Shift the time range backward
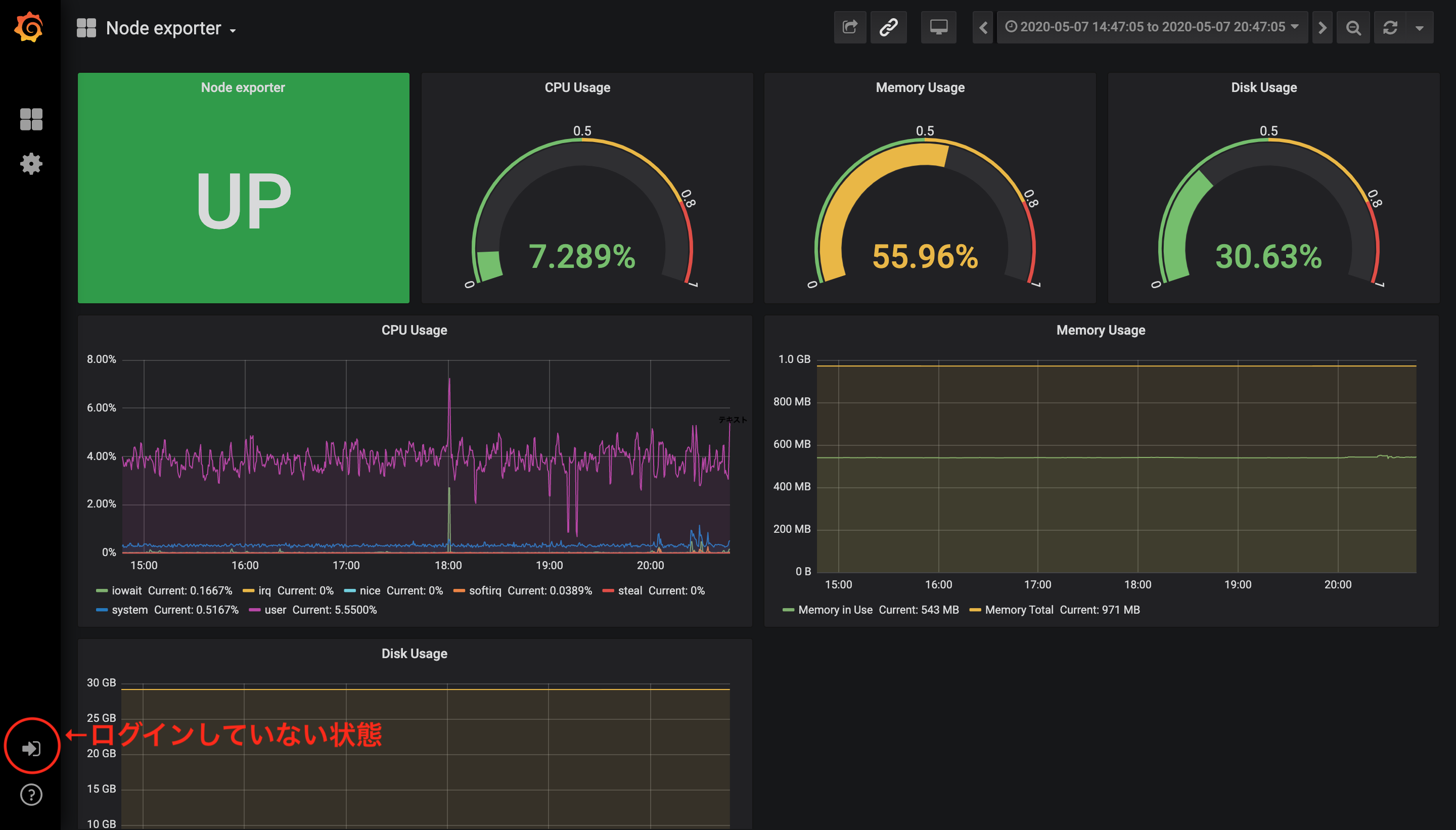The height and width of the screenshot is (830, 1456). [x=983, y=27]
